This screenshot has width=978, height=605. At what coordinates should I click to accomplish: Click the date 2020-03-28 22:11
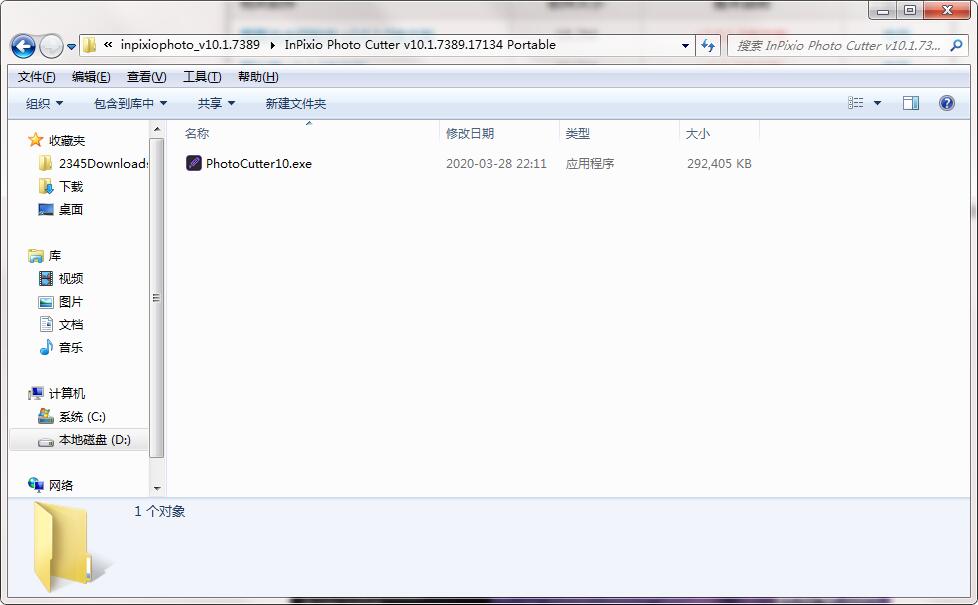pos(496,163)
